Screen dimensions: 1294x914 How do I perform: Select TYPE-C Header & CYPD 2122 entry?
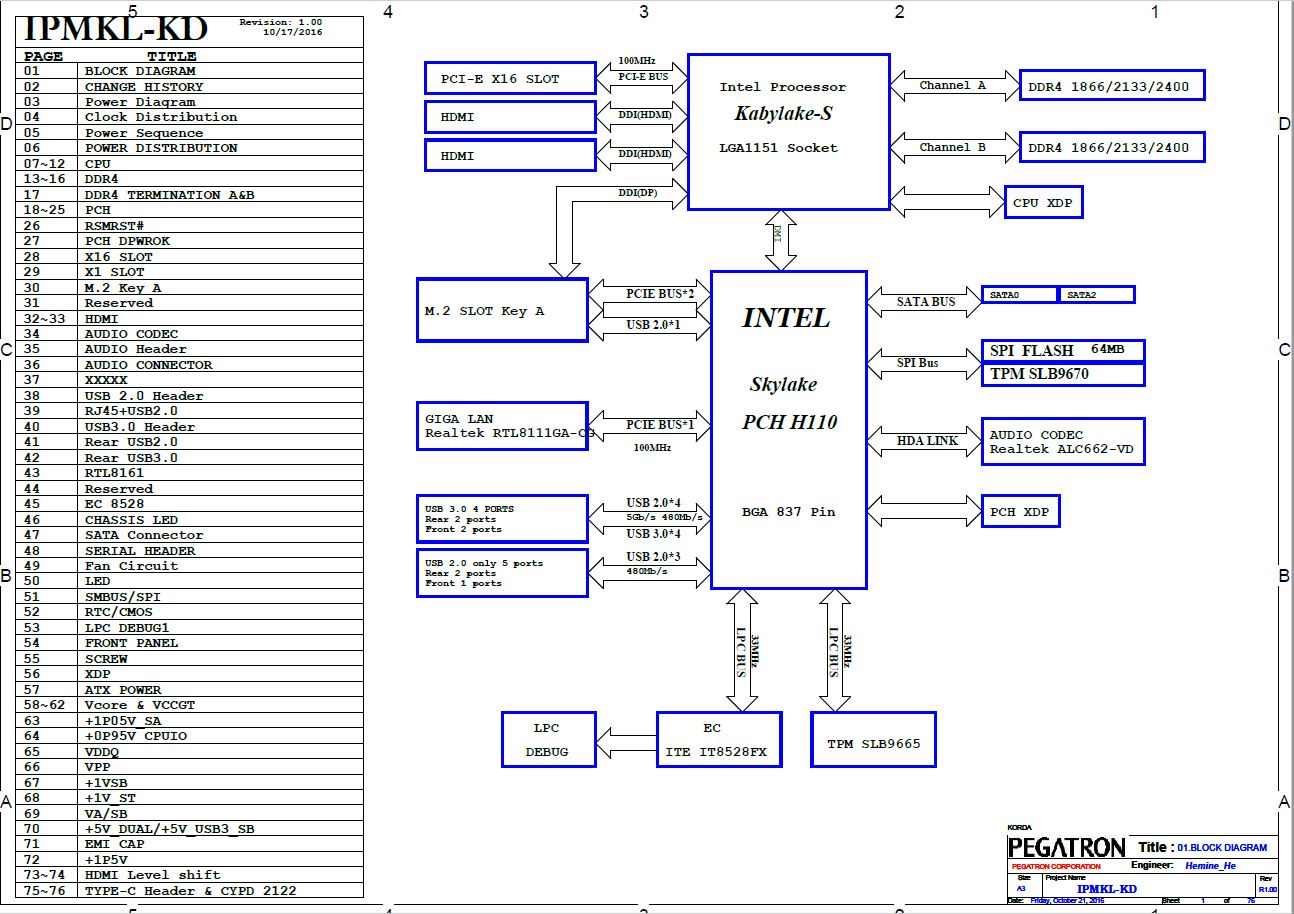189,891
